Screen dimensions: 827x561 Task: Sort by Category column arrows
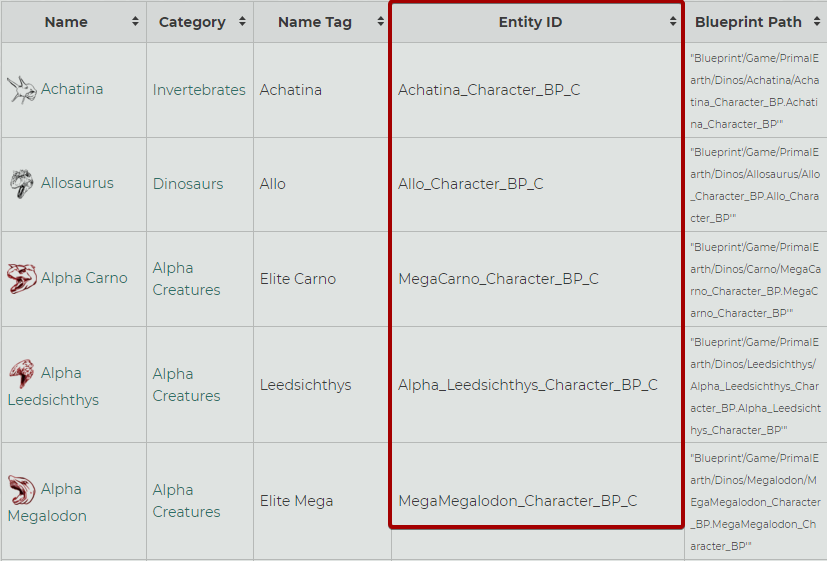(242, 22)
